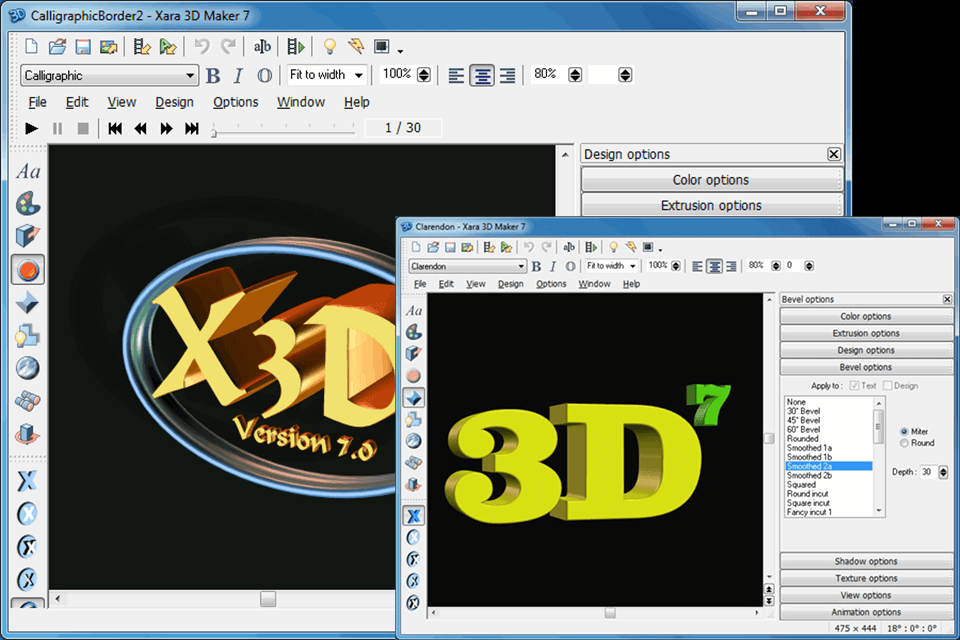The height and width of the screenshot is (640, 960).
Task: Open the Window menu in the Clarendon window
Action: point(595,284)
